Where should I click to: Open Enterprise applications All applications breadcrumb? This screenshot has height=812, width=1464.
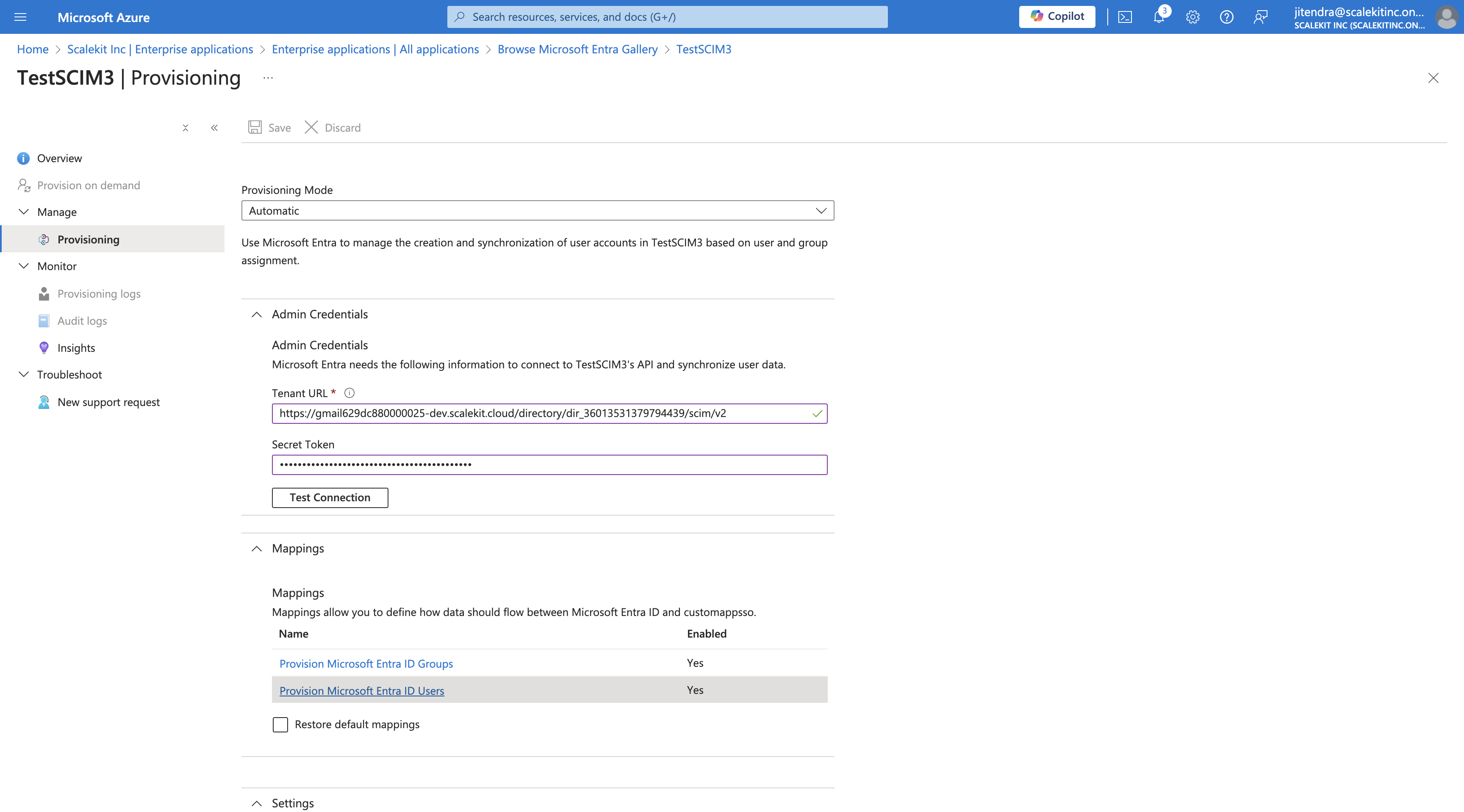tap(375, 50)
